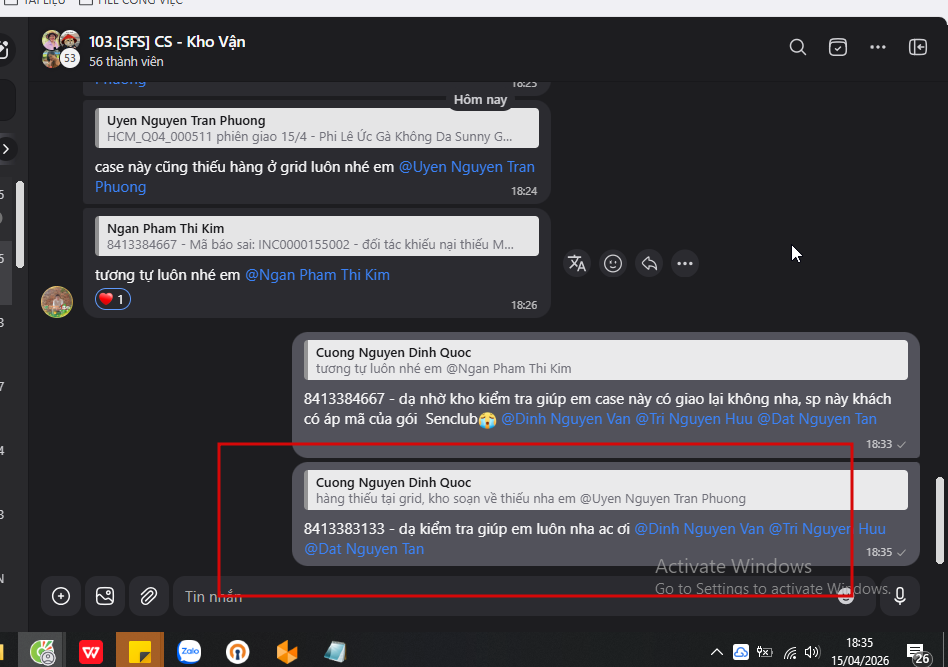Open Zalo from the taskbar
Image resolution: width=948 pixels, height=667 pixels.
[x=189, y=652]
